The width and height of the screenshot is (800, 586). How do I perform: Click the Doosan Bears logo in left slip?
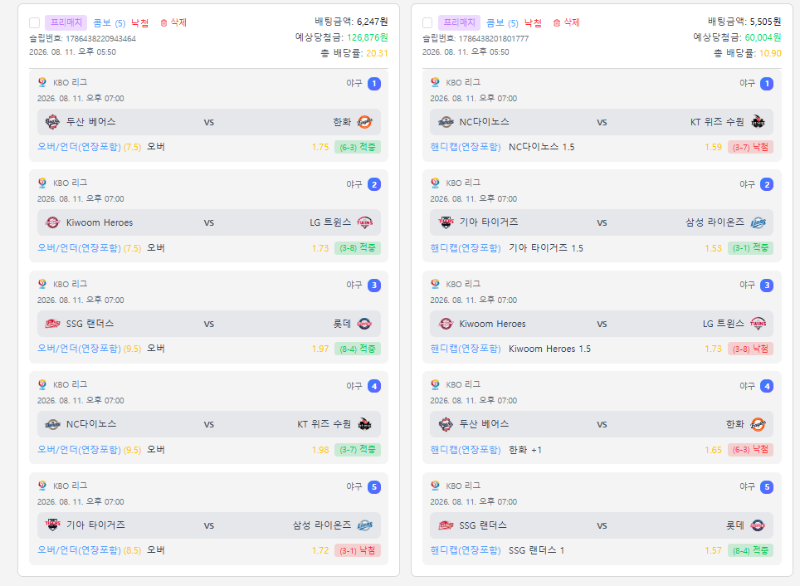pyautogui.click(x=52, y=122)
